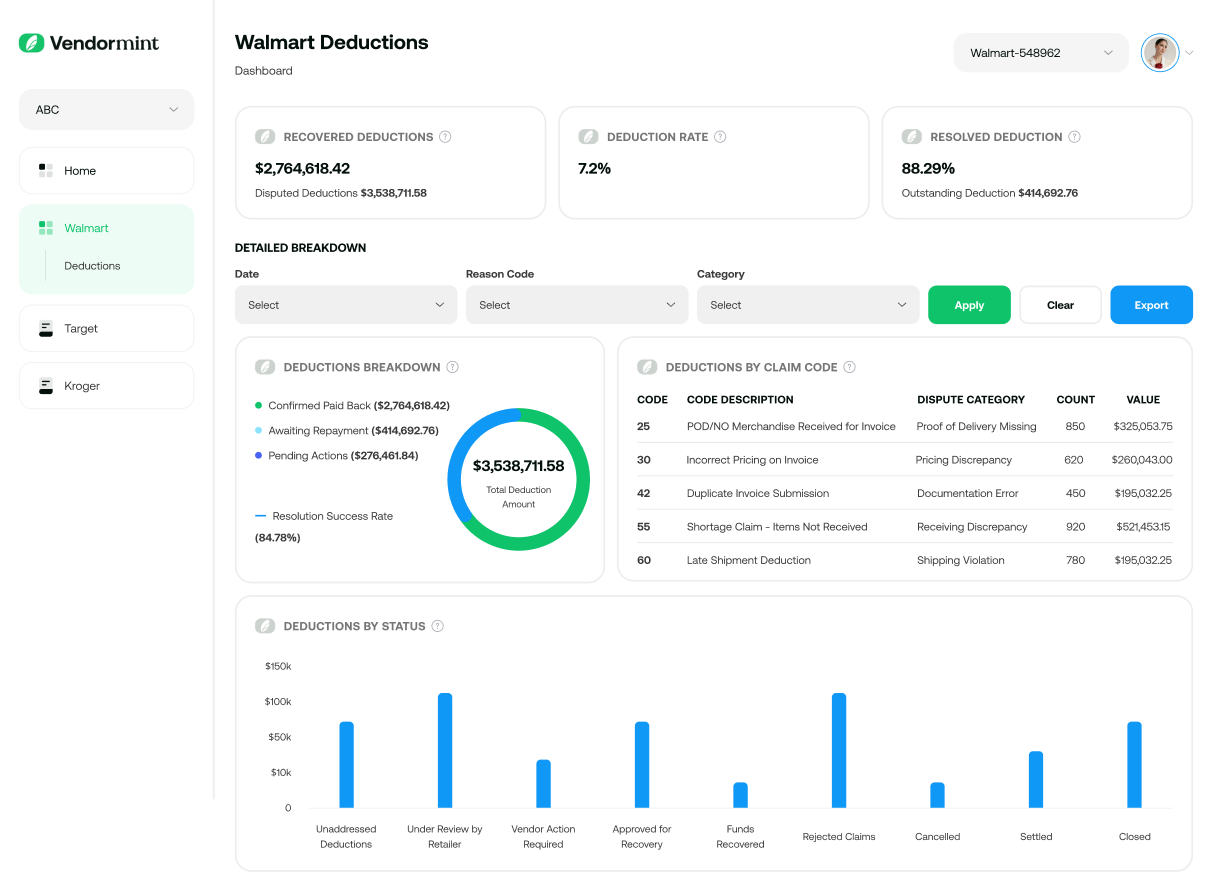Screen dimensions: 1212x883
Task: Click the Funds Recovered bar
Action: (x=740, y=795)
